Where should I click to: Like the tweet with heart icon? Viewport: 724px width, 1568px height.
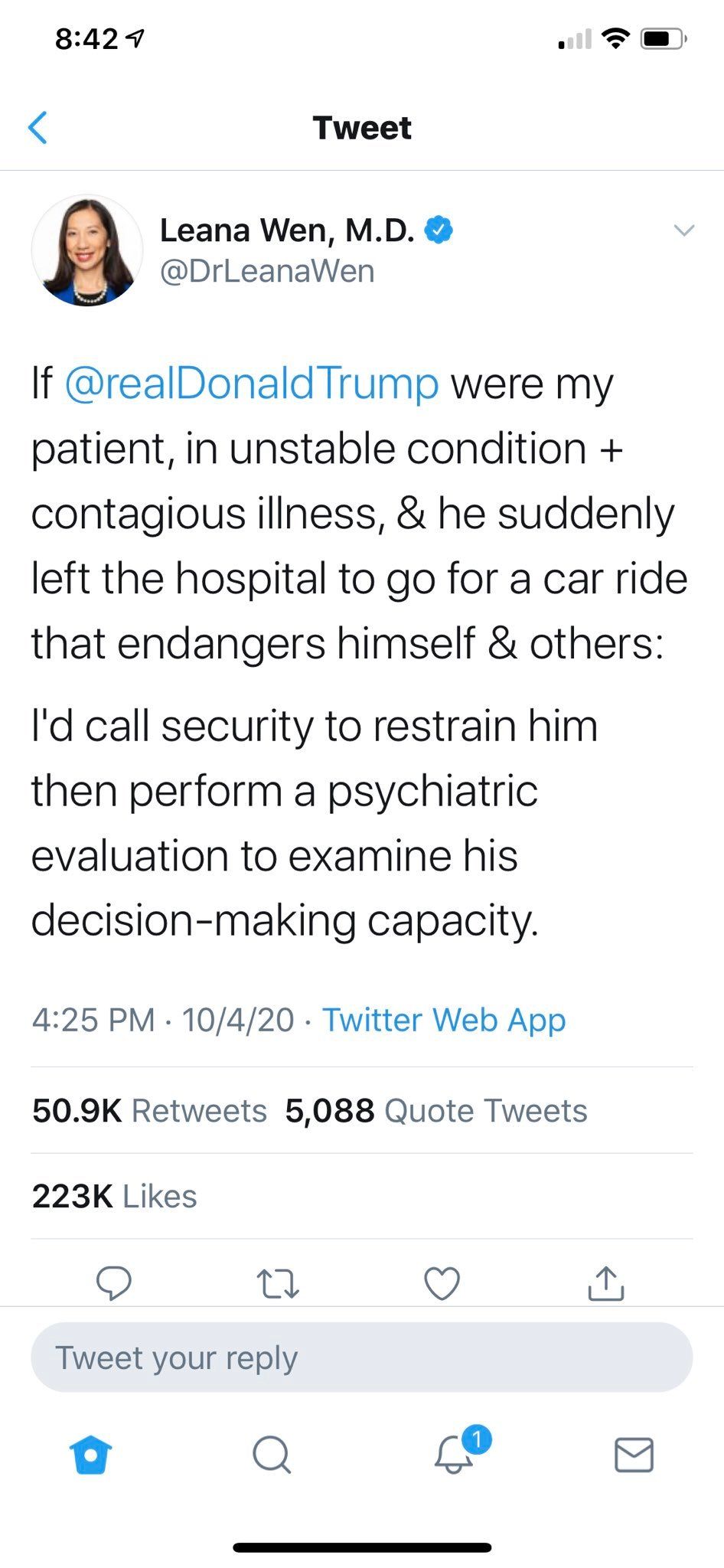coord(442,1284)
